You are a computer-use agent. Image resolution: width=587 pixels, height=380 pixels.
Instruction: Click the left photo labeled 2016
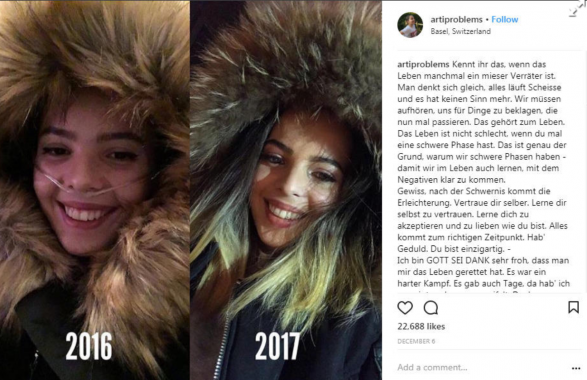point(95,190)
